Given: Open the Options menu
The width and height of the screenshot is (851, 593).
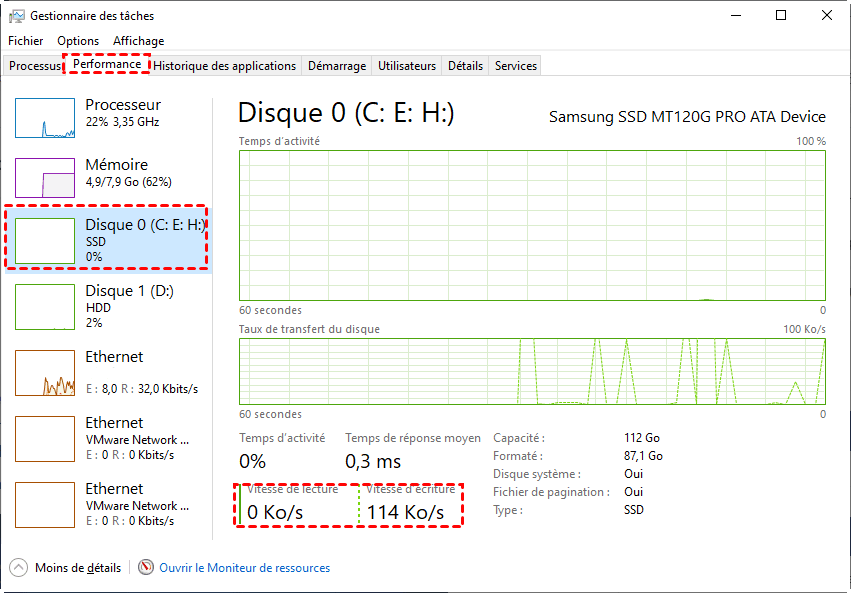Looking at the screenshot, I should click(78, 41).
